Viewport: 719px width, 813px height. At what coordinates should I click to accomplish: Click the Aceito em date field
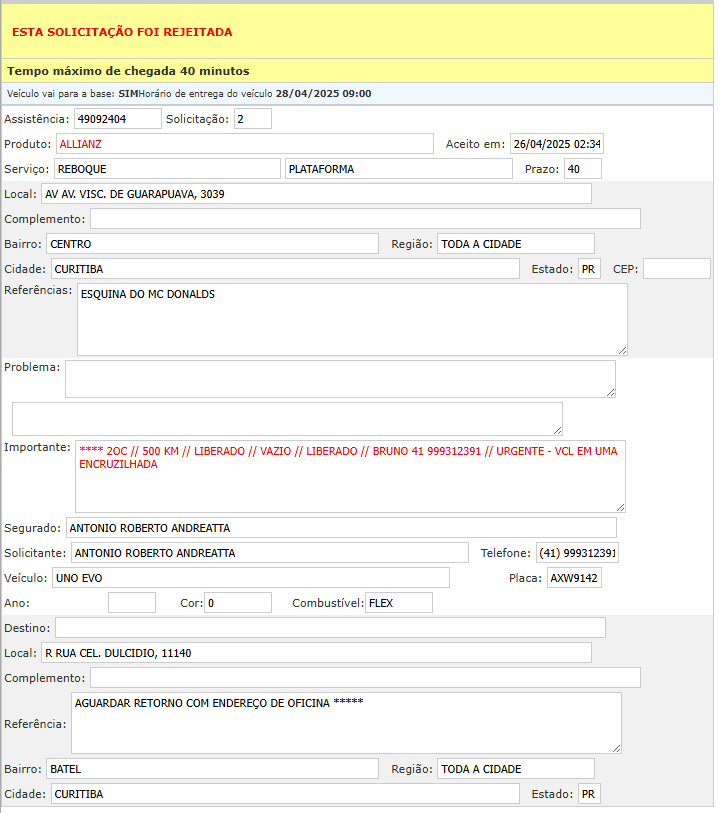point(557,144)
